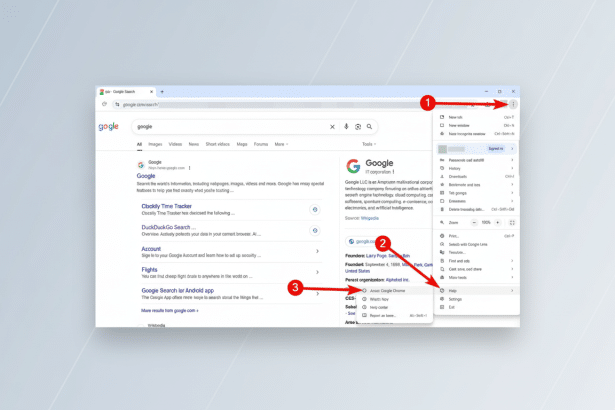Viewport: 615px width, 410px height.
Task: Open Find and edit submenu
Action: click(x=477, y=261)
